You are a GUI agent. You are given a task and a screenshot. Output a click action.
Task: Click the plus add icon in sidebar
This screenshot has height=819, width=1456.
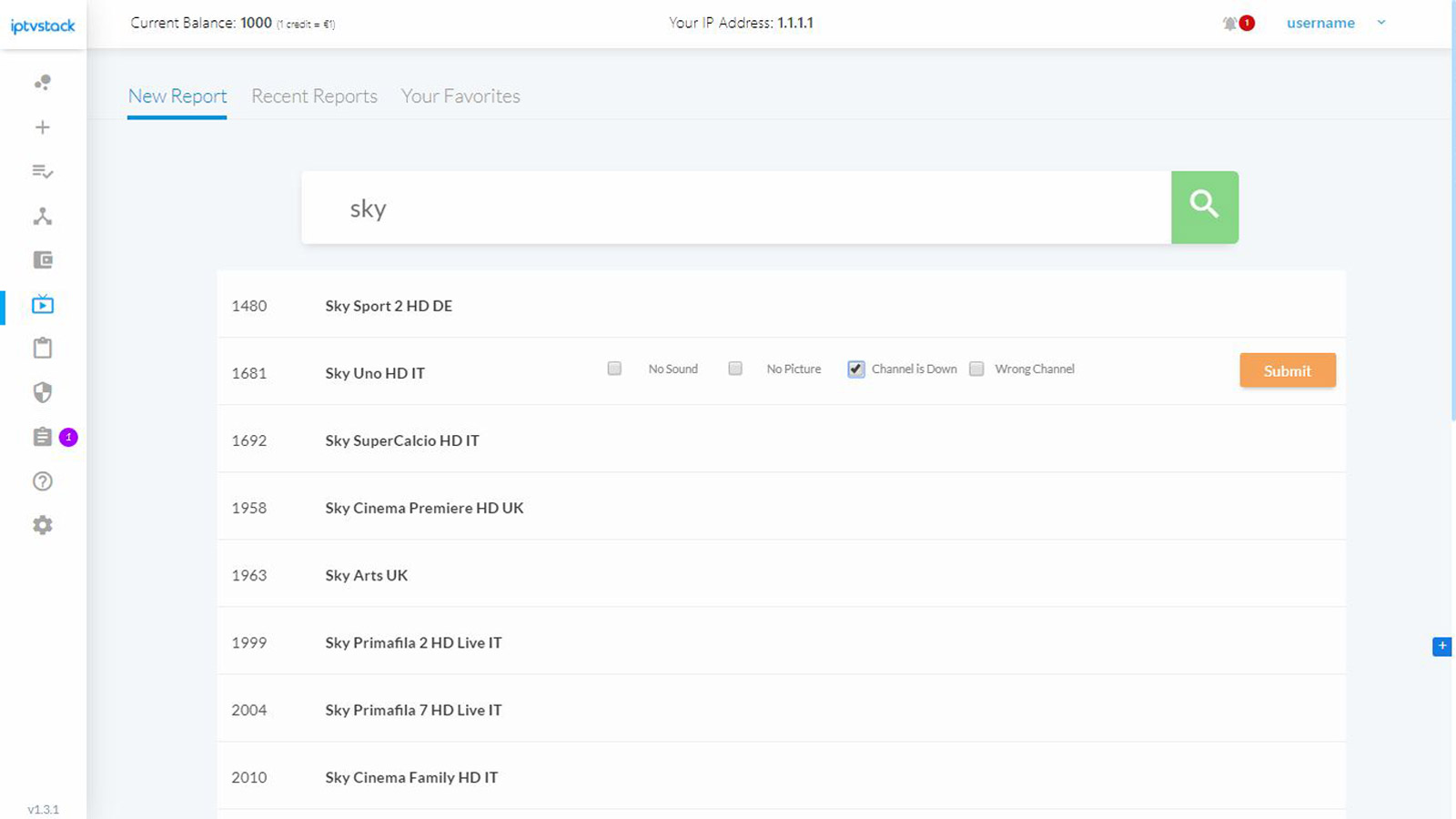tap(43, 127)
